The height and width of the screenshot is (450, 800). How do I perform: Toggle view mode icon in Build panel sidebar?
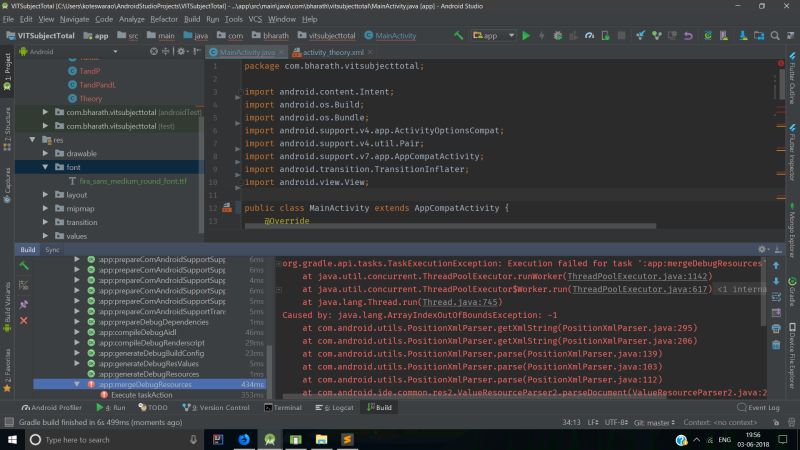pos(24,285)
